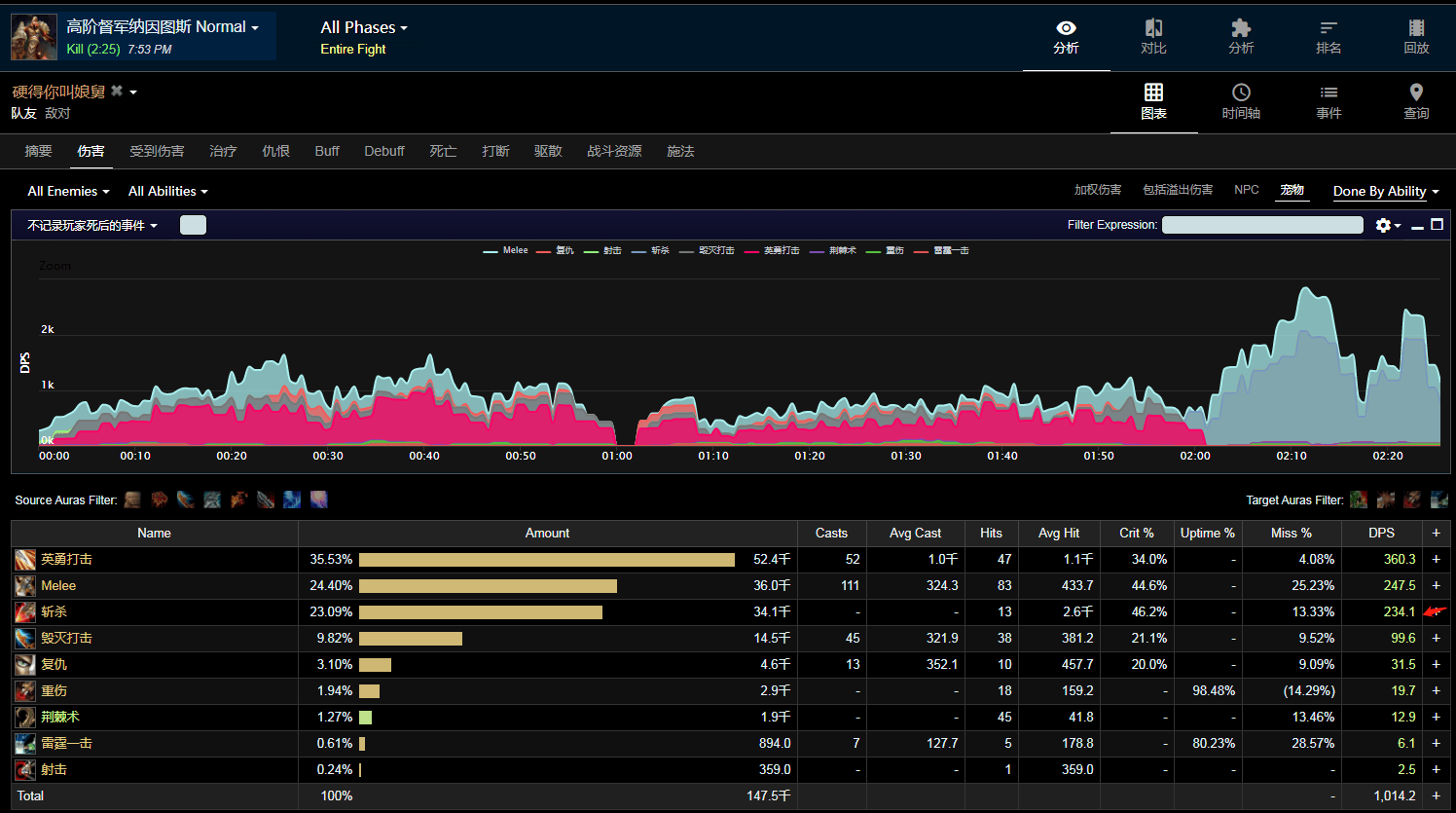Viewport: 1456px width, 813px height.
Task: Toggle 包括溢出伤害 overkill option
Action: pyautogui.click(x=1178, y=190)
